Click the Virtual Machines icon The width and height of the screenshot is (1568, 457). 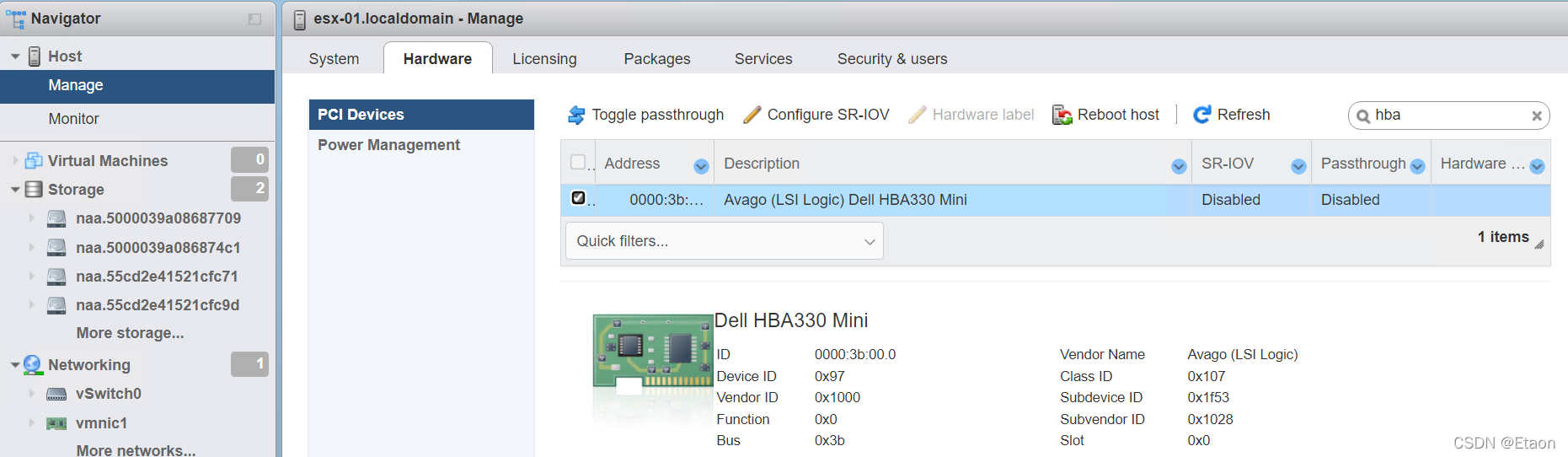34,160
